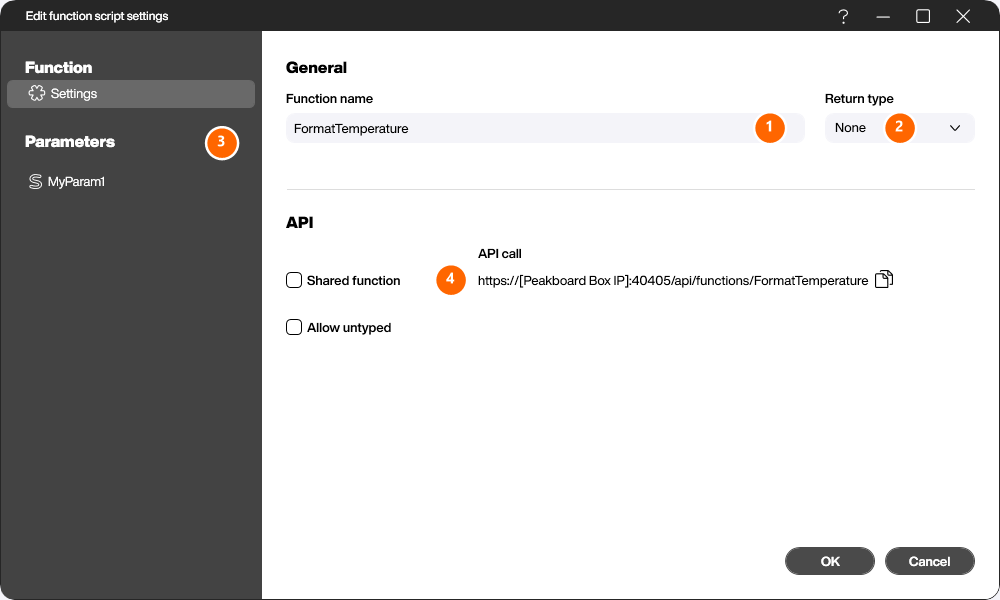The image size is (1000, 600).
Task: Click the API call URL text
Action: point(673,281)
